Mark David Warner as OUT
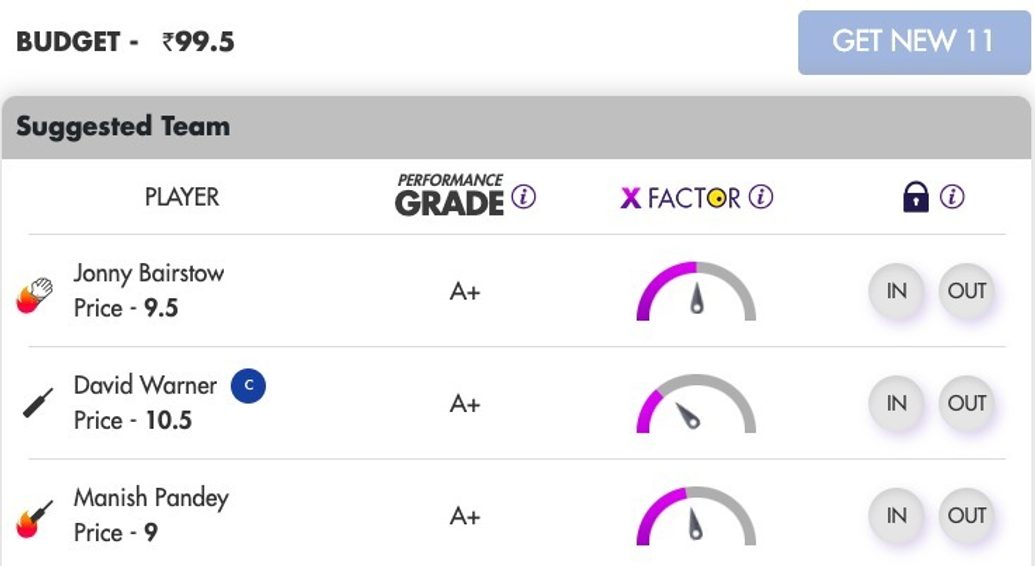 [967, 403]
